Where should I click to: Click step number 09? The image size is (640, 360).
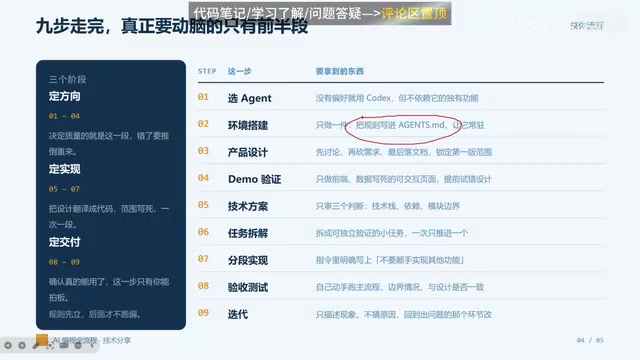point(203,313)
